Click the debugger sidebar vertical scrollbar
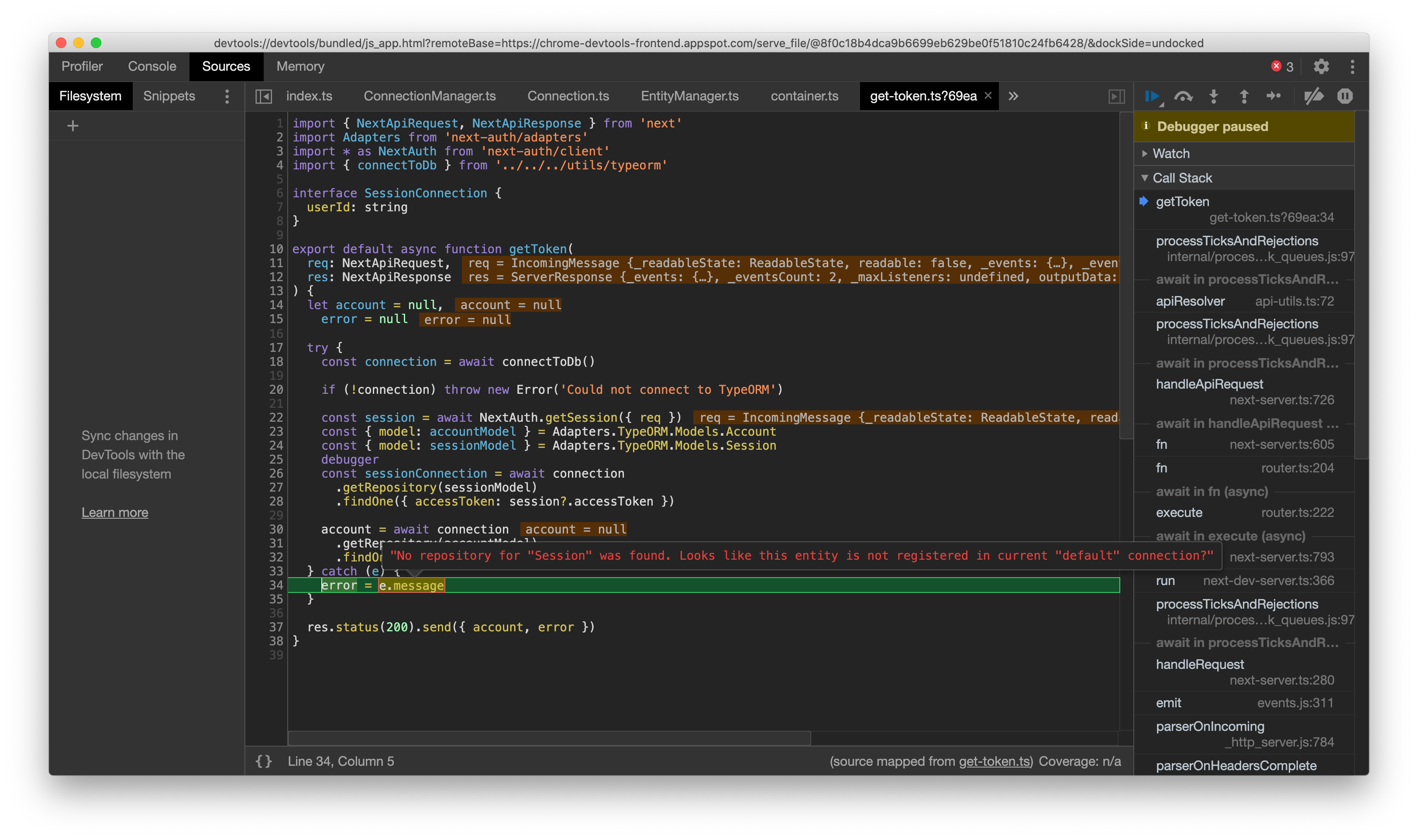Viewport: 1418px width, 840px height. point(1361,285)
